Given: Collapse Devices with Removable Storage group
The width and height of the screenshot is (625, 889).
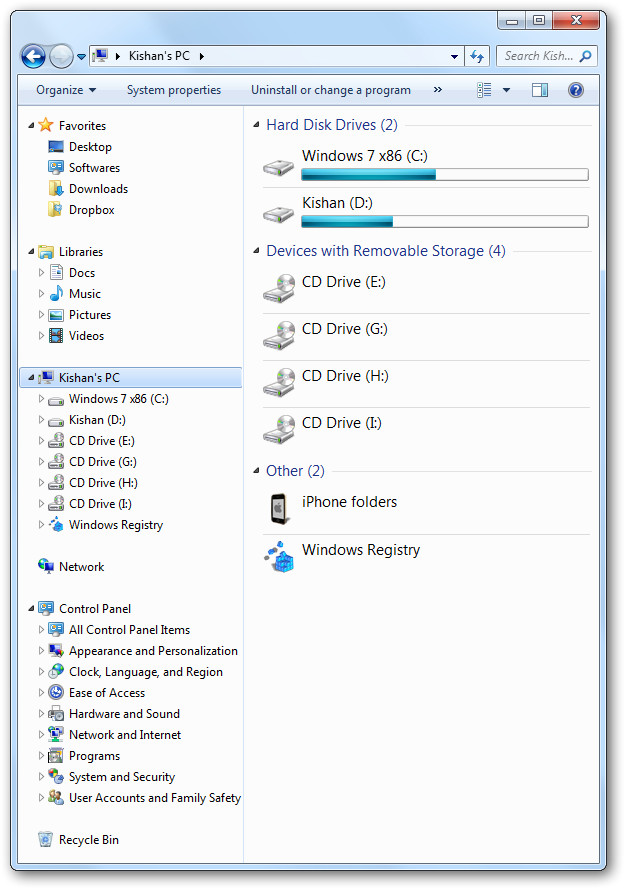Looking at the screenshot, I should click(256, 251).
